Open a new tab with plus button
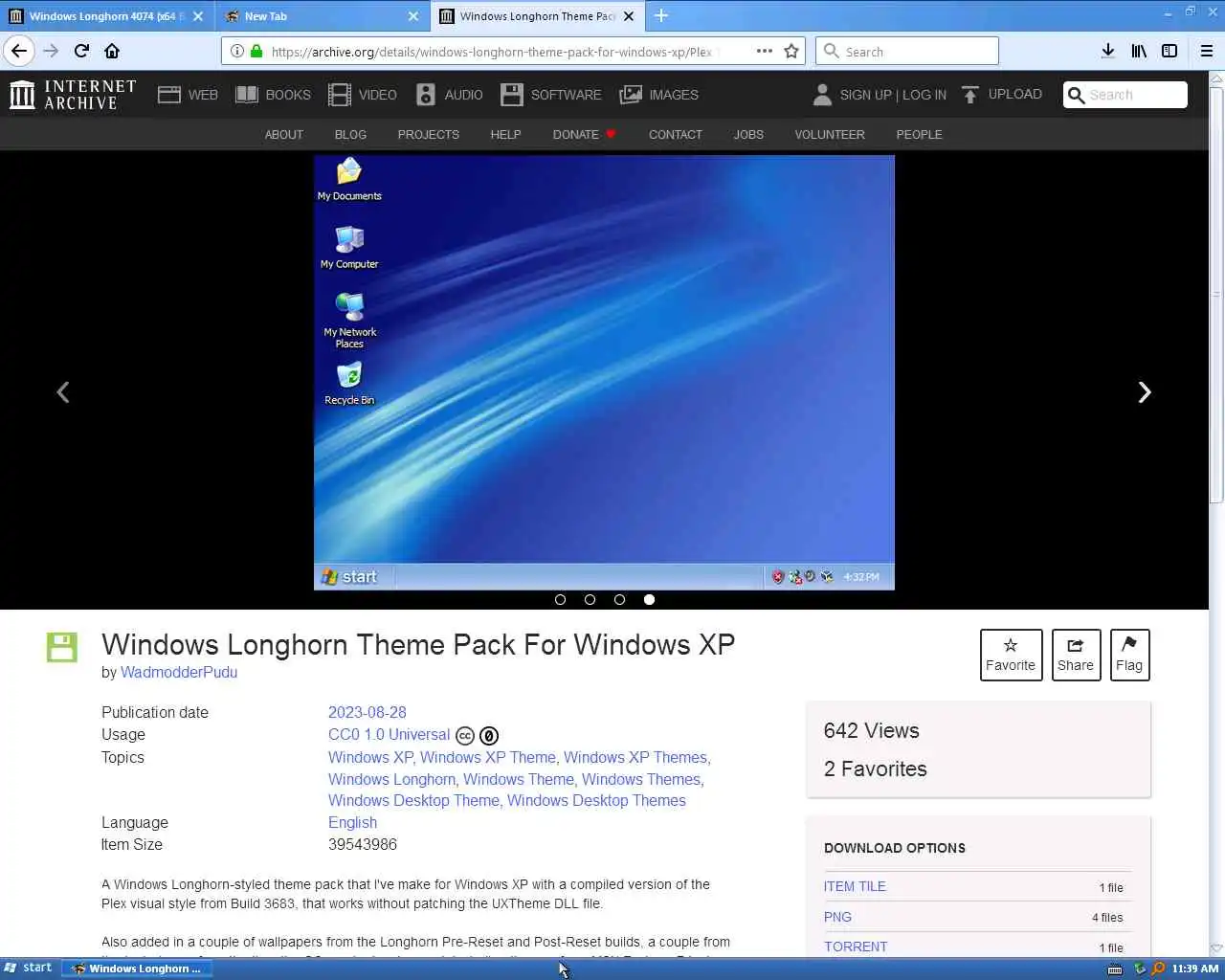 coord(661,15)
